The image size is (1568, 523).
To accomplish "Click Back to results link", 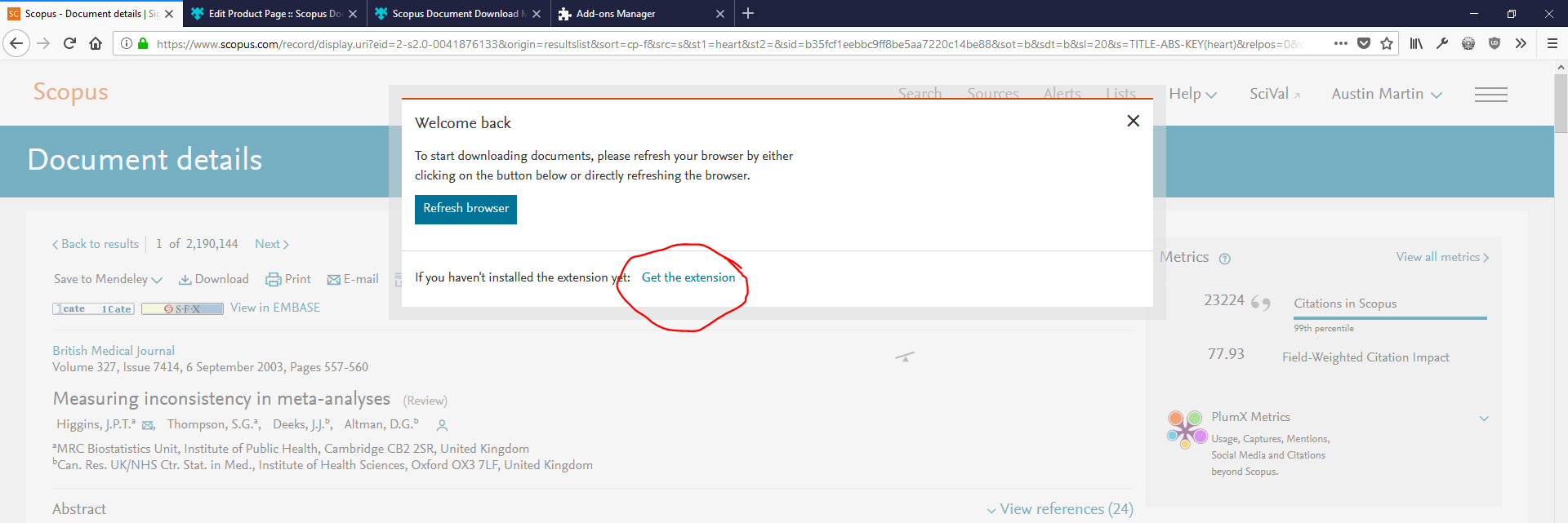I will click(96, 244).
